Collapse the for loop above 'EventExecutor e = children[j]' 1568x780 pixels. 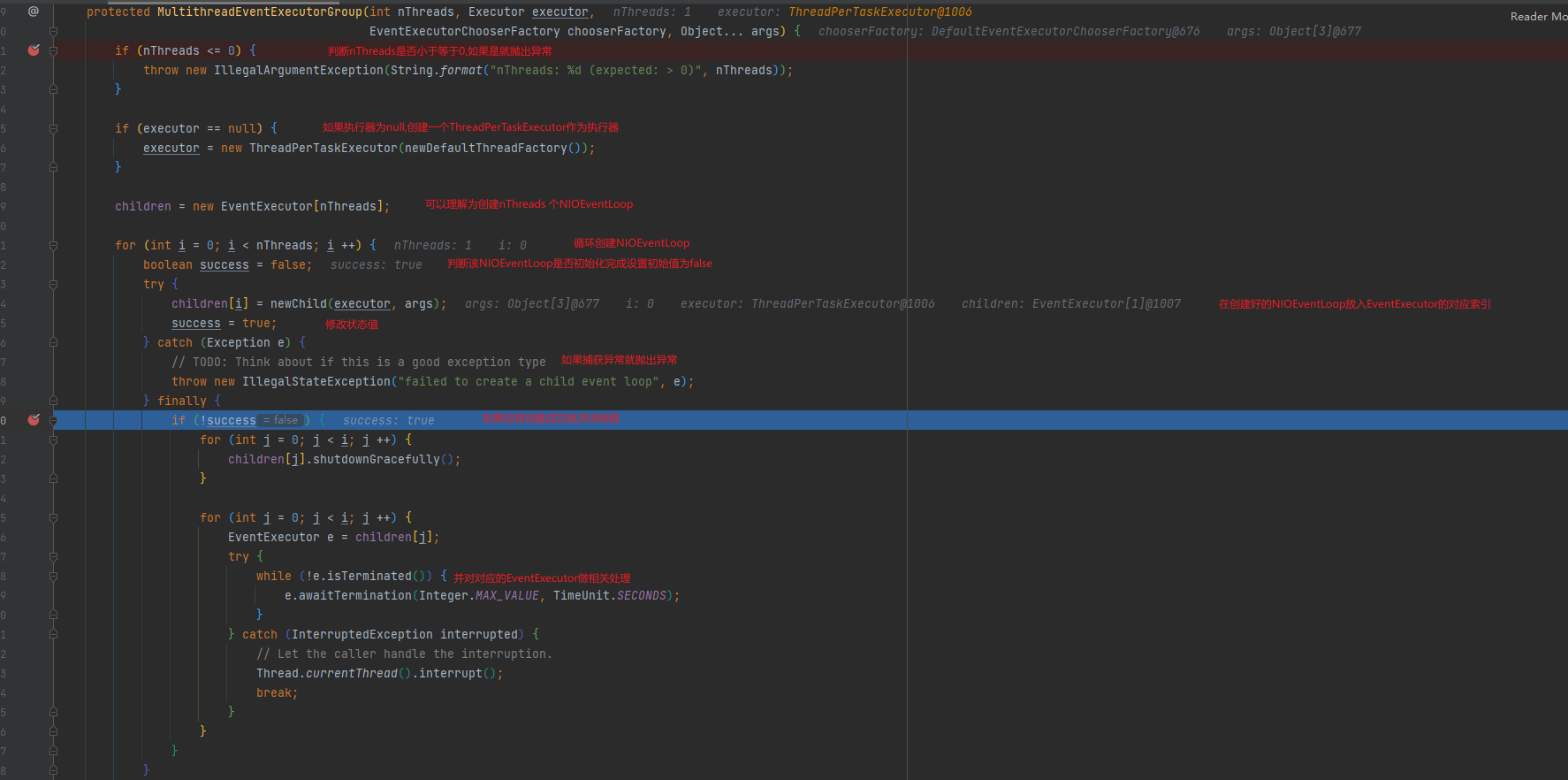53,517
